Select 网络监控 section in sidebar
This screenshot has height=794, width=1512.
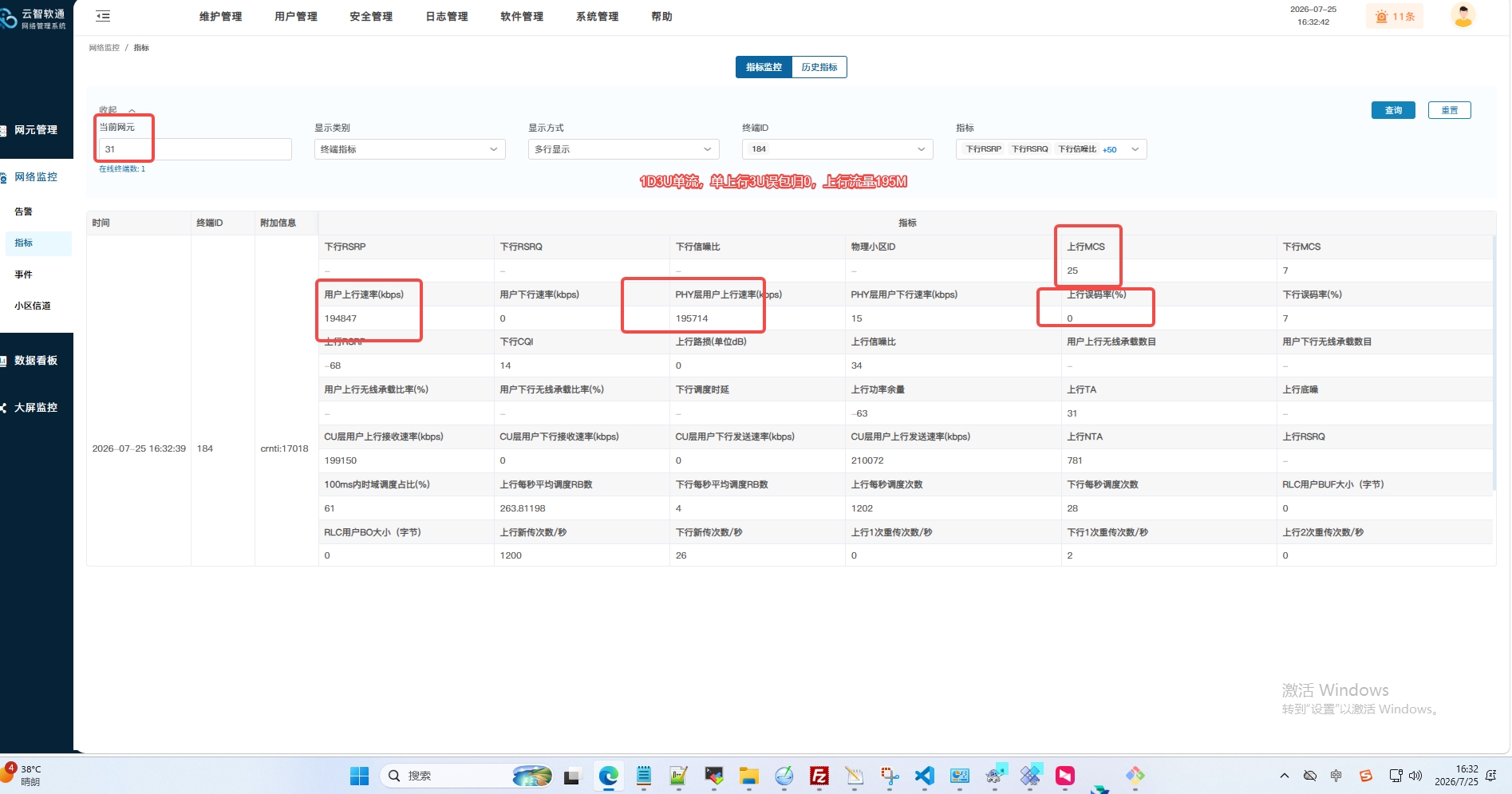point(36,177)
